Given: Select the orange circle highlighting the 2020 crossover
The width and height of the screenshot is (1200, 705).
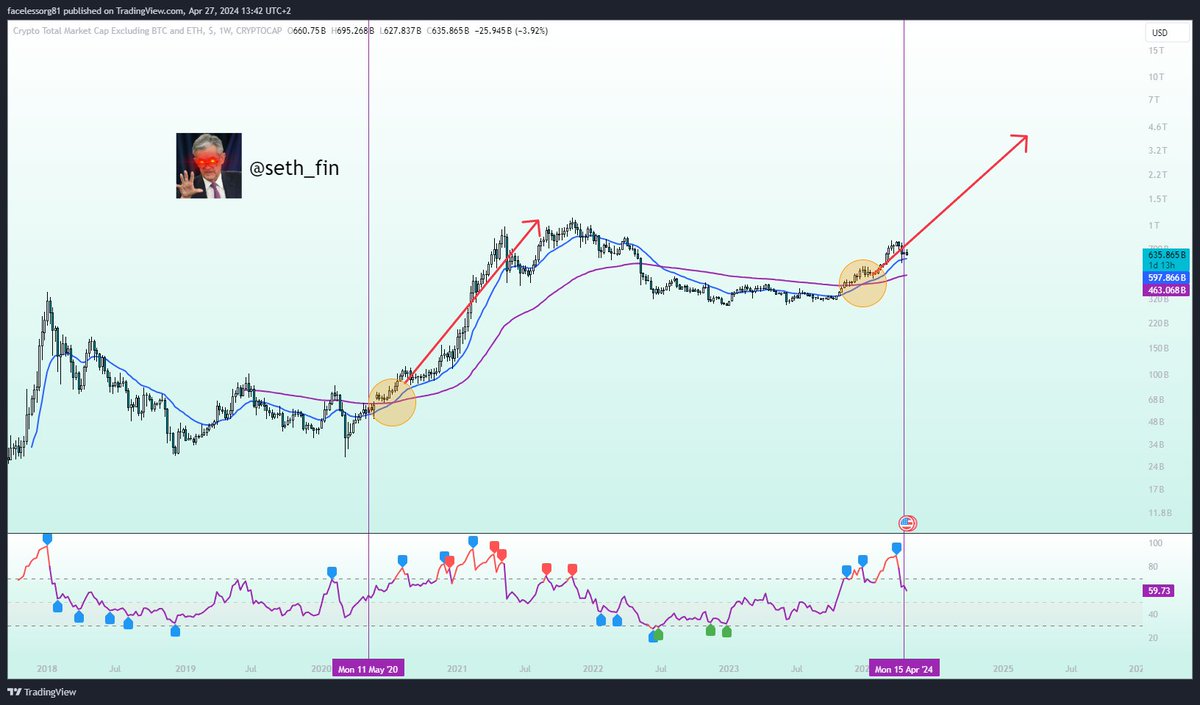Looking at the screenshot, I should click(392, 400).
